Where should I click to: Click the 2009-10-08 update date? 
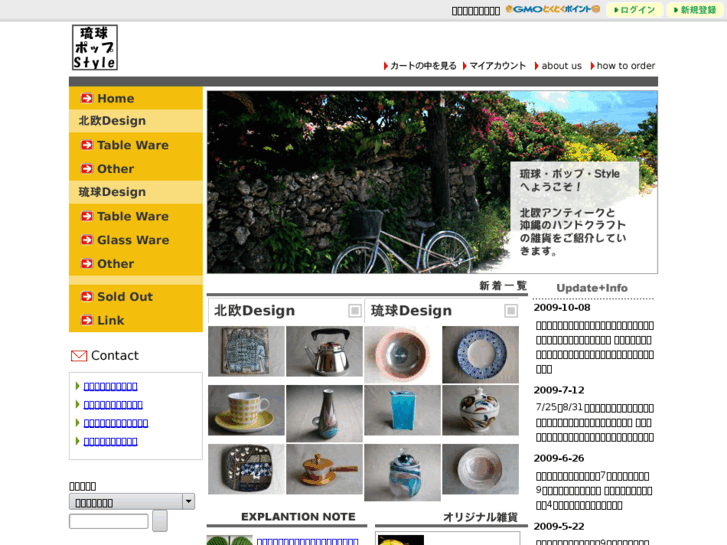click(562, 307)
